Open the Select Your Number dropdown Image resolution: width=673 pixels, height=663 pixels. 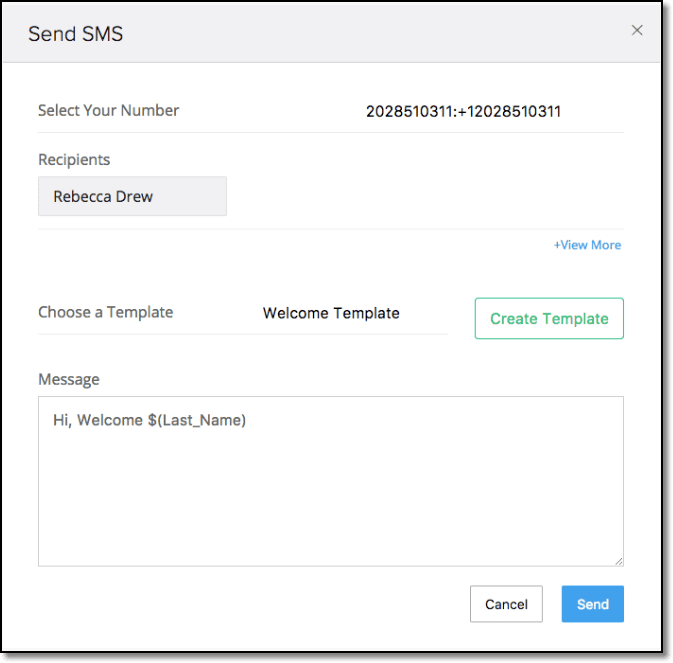click(x=463, y=112)
